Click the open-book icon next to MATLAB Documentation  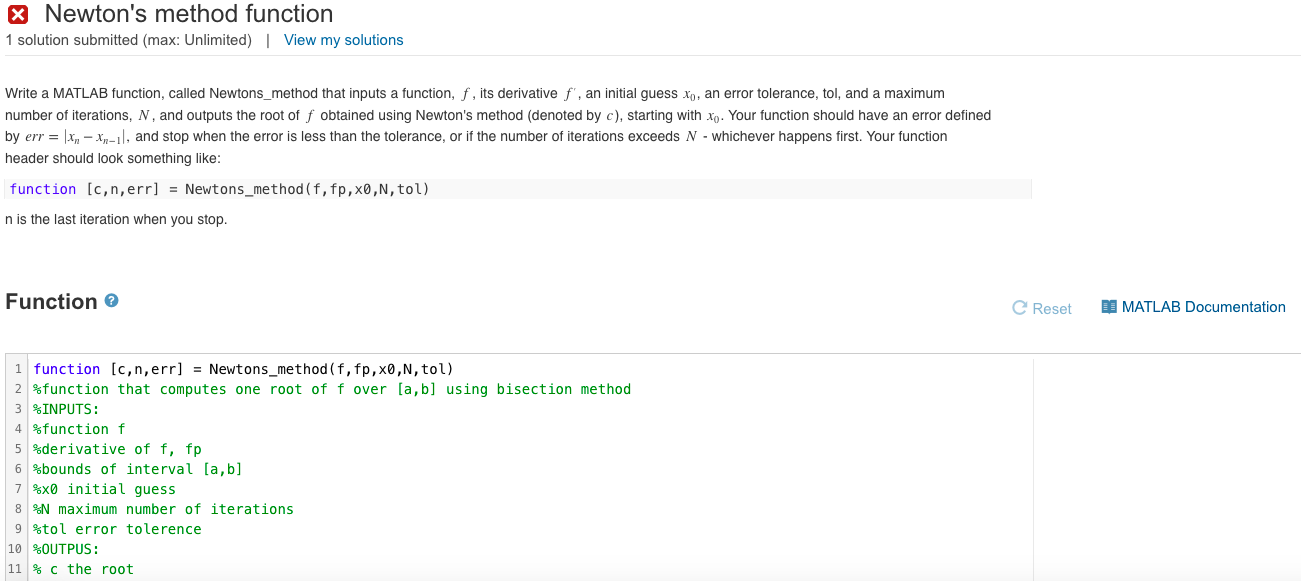1108,307
